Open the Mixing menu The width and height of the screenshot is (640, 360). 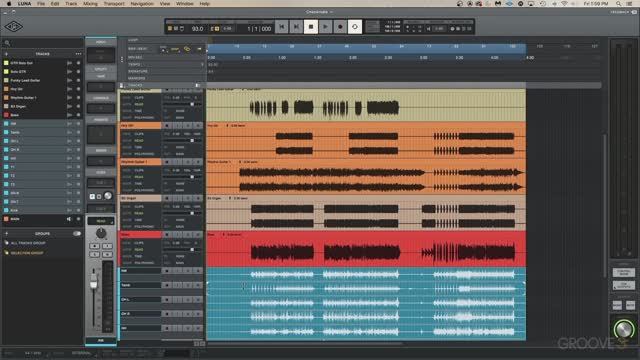pos(90,4)
